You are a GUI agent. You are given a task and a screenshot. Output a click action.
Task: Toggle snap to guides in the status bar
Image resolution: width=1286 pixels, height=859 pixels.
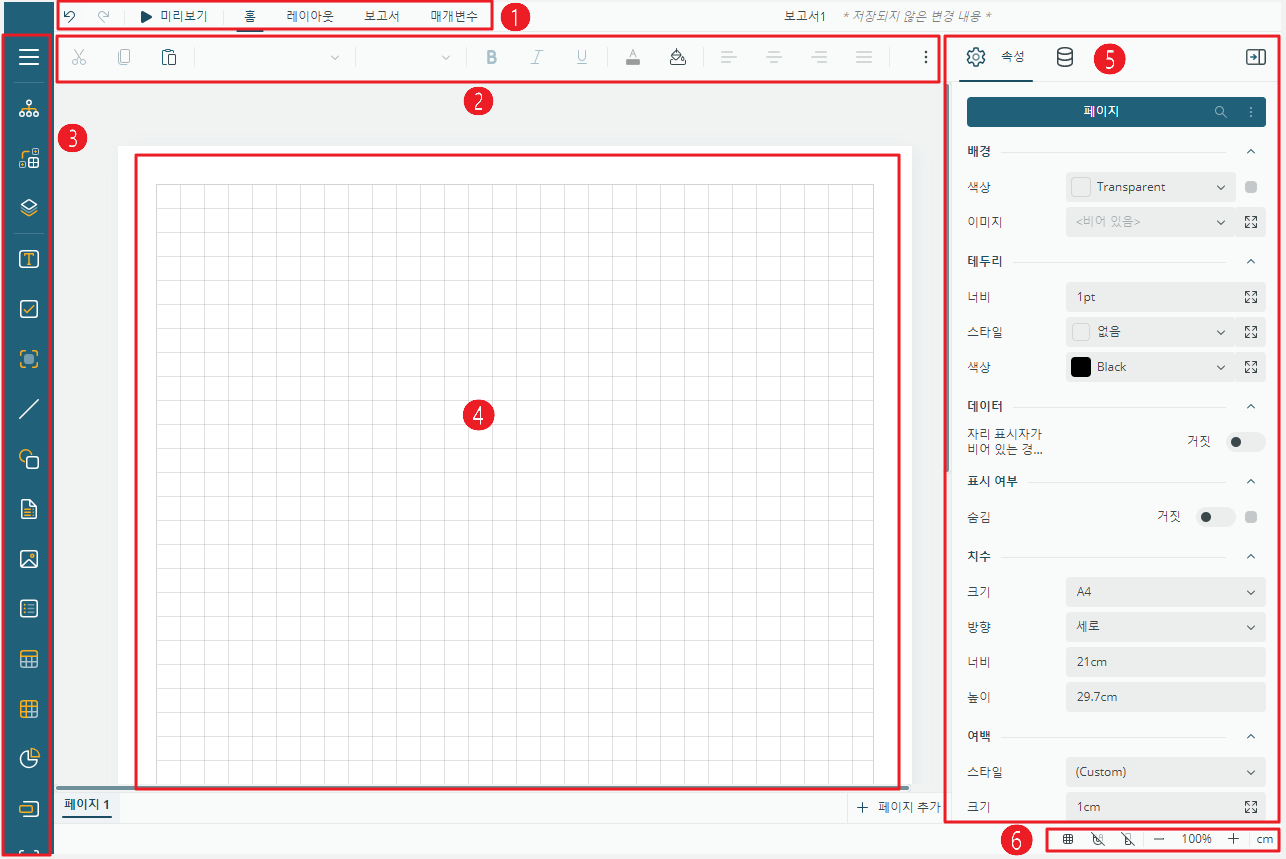(x=1128, y=839)
